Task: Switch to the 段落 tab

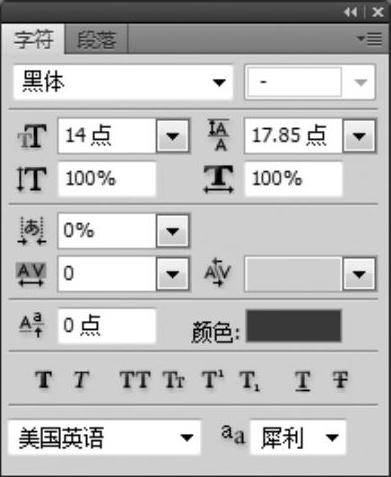Action: 96,40
